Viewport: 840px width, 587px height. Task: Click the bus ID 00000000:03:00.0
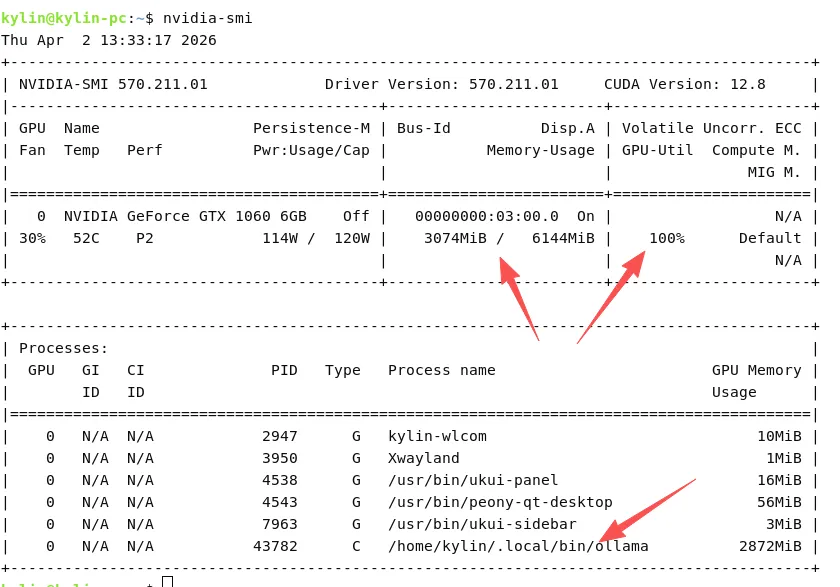coord(486,216)
